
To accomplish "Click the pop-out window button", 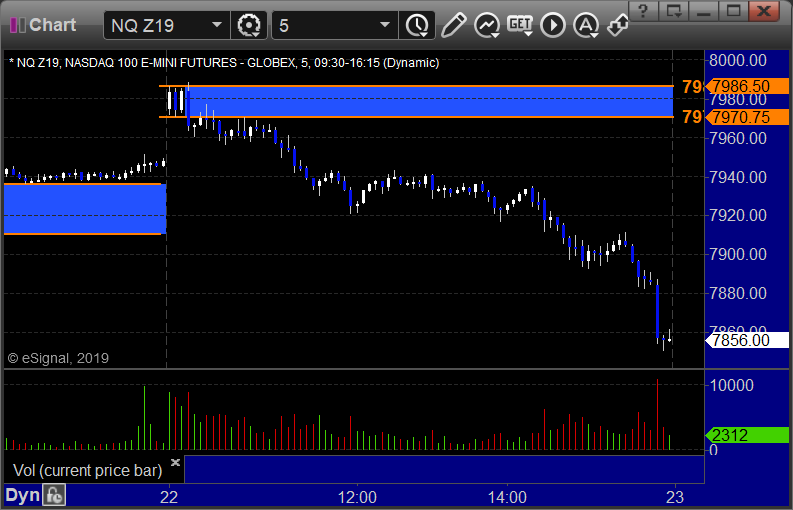I will point(674,10).
